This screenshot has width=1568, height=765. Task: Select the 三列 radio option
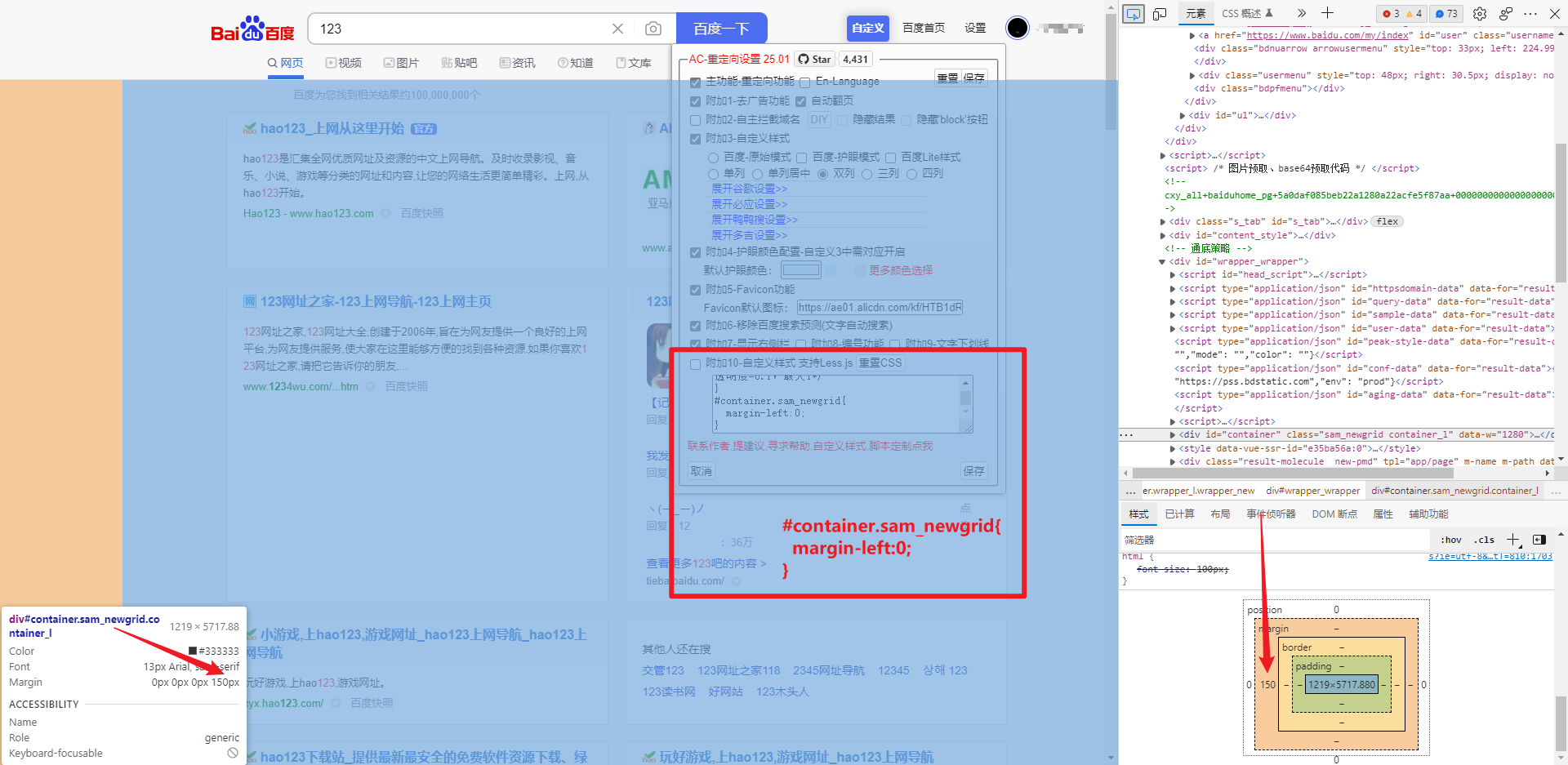coord(867,174)
